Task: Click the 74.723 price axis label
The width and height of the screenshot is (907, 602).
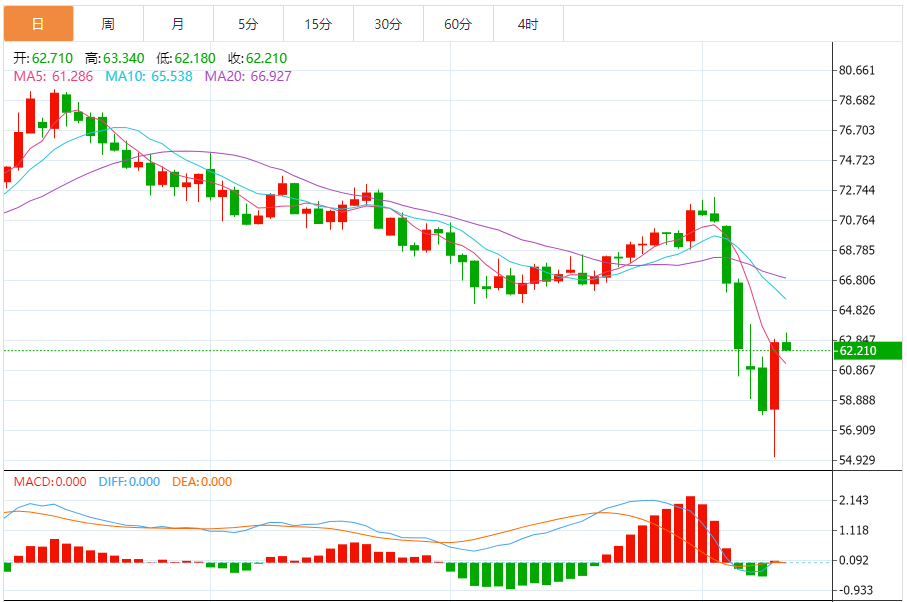Action: click(857, 160)
